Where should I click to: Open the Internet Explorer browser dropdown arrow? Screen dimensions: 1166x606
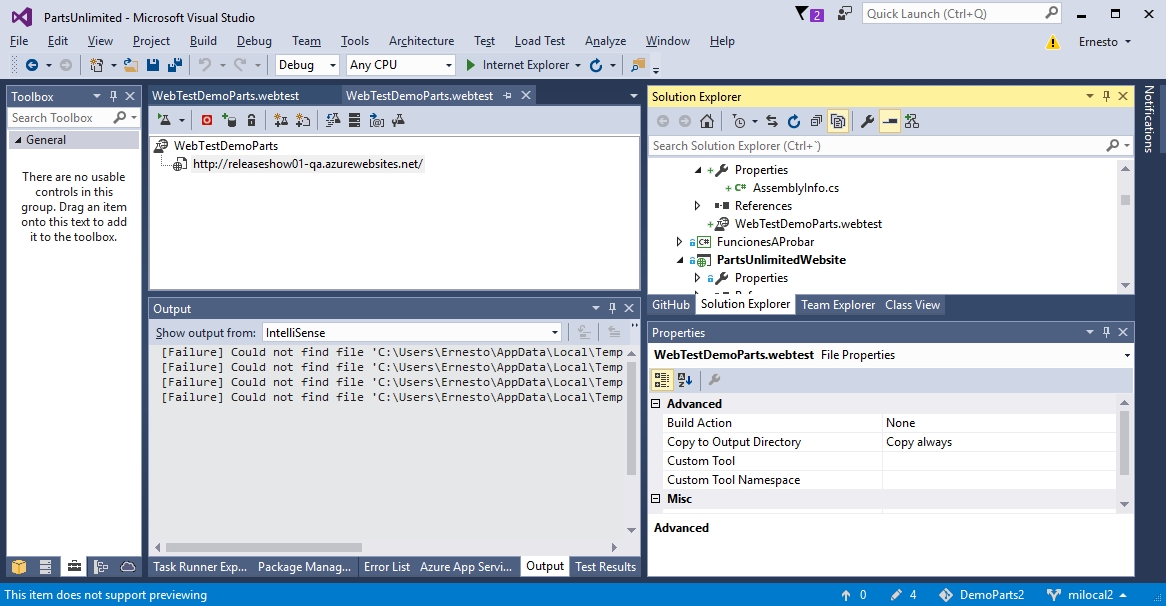(x=578, y=65)
